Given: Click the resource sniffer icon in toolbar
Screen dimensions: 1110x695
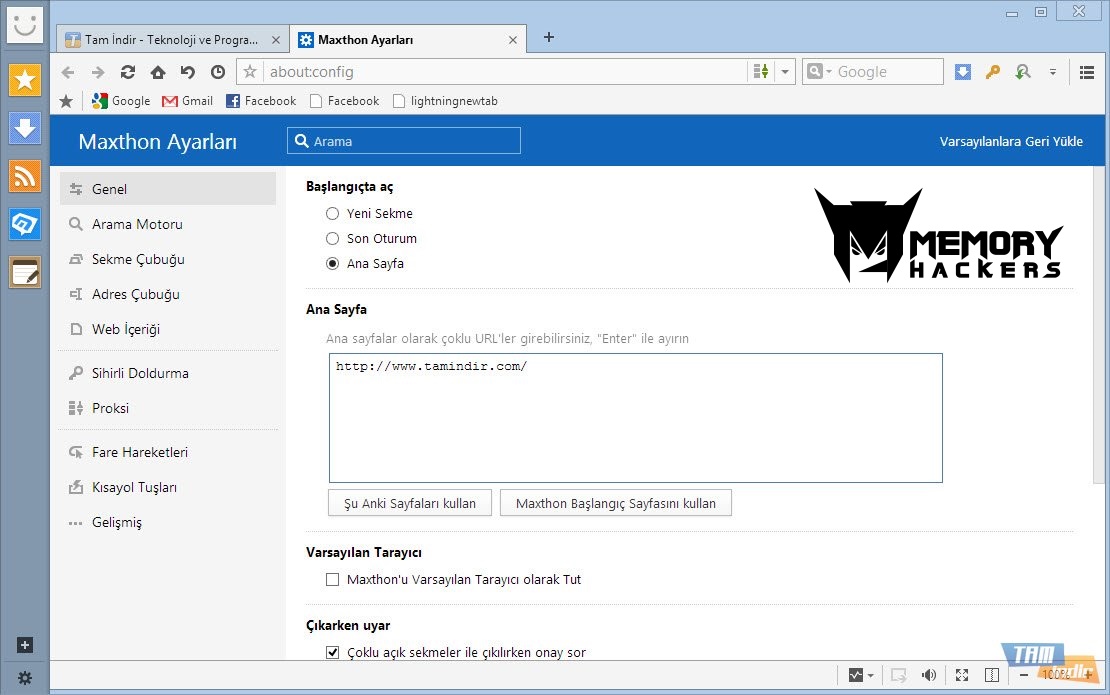Looking at the screenshot, I should [1022, 71].
